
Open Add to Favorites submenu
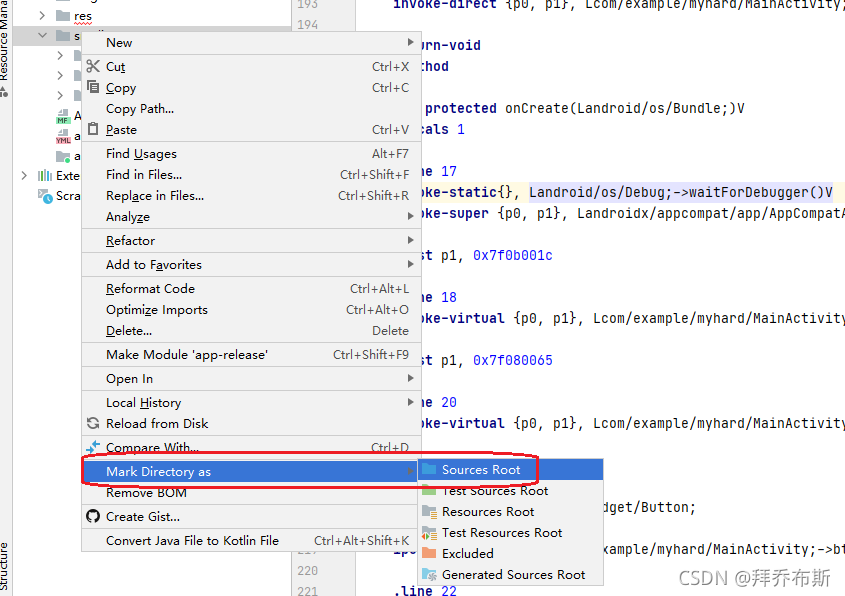tap(251, 265)
